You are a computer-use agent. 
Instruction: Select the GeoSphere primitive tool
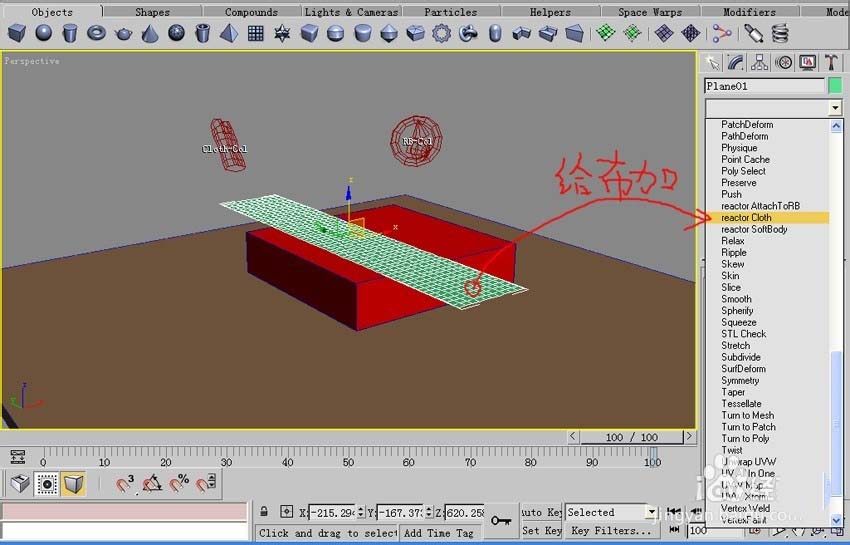coord(176,34)
